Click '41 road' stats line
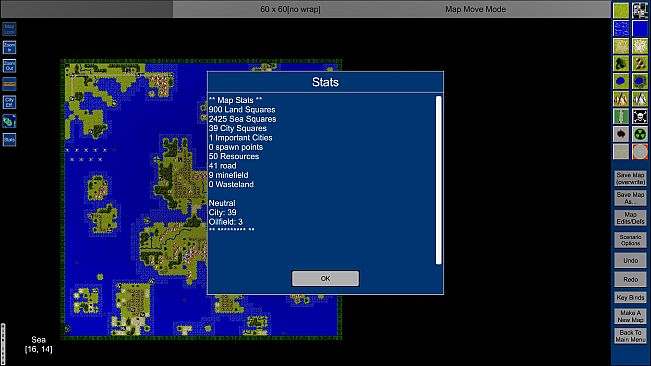651x366 pixels. click(223, 166)
